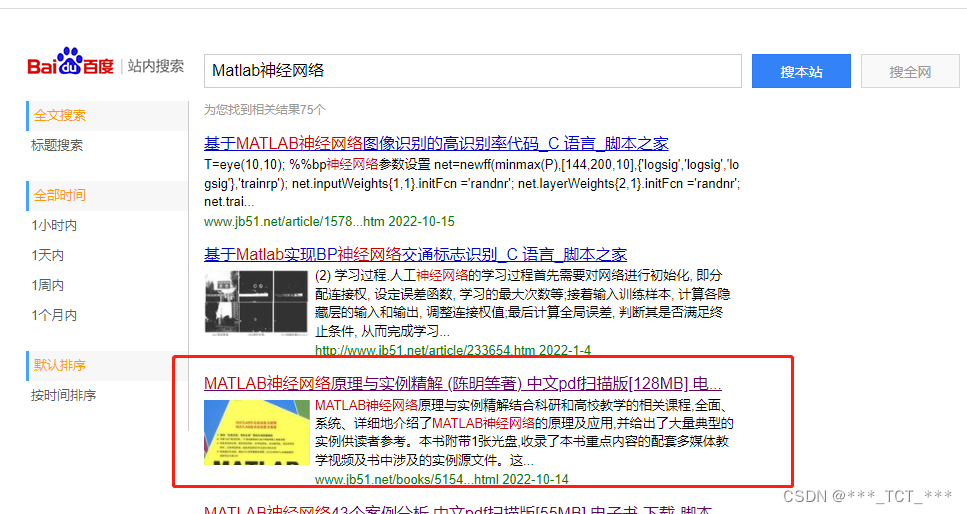967x514 pixels.
Task: Filter results to 1个月内
Action: 54,315
